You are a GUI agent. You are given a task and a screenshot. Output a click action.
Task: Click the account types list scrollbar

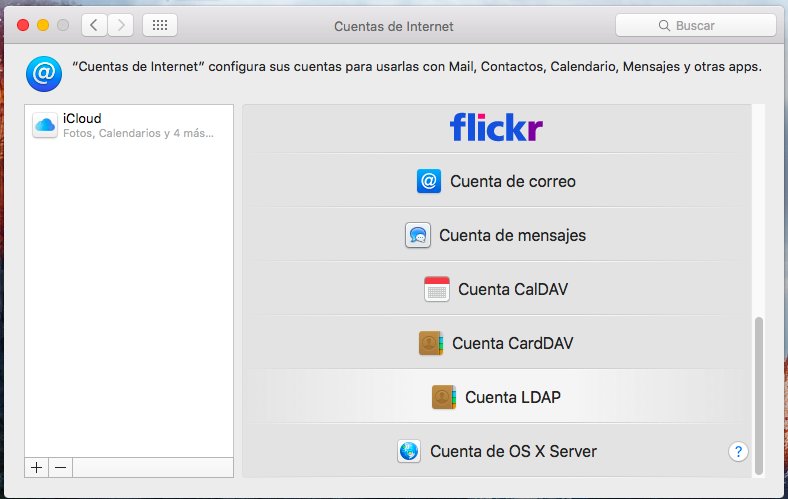[x=758, y=395]
